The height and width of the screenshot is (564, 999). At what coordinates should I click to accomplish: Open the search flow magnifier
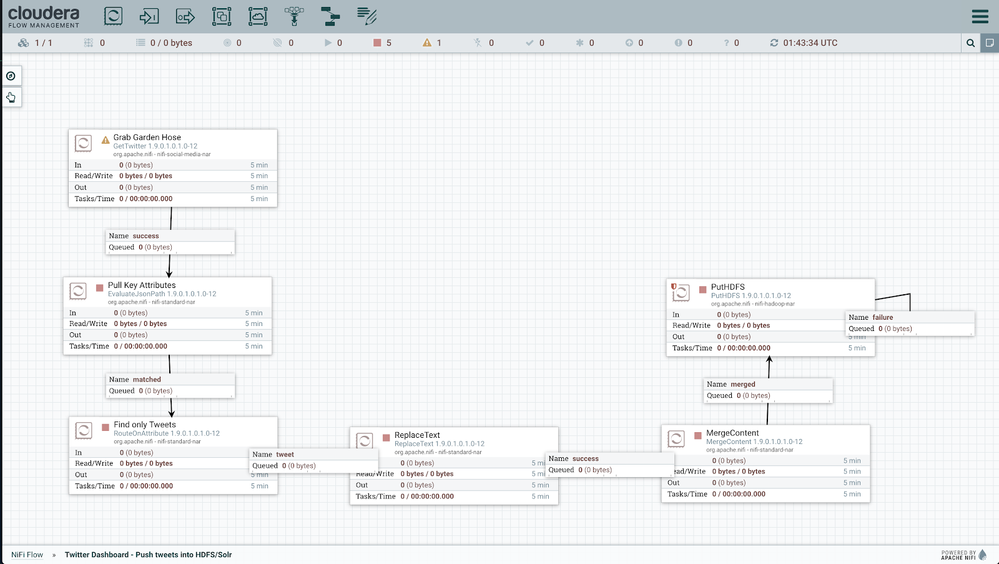tap(970, 43)
